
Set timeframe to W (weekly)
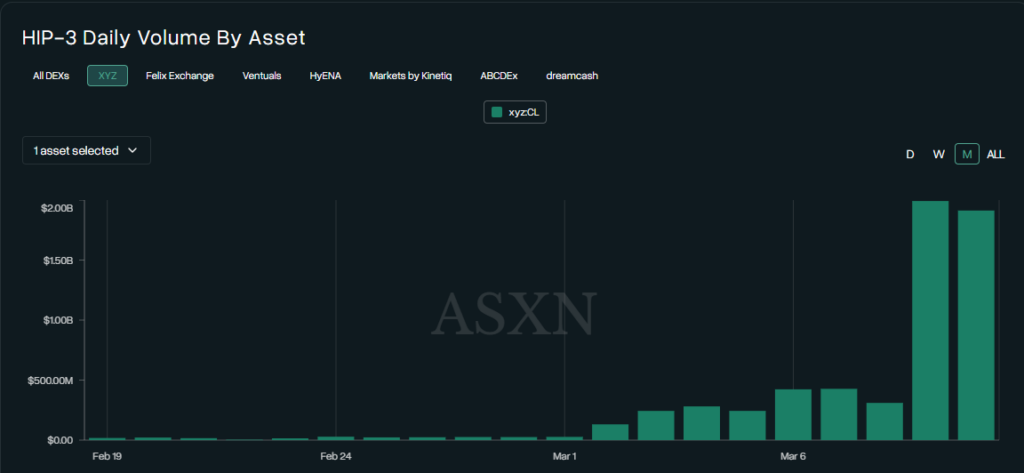click(938, 154)
